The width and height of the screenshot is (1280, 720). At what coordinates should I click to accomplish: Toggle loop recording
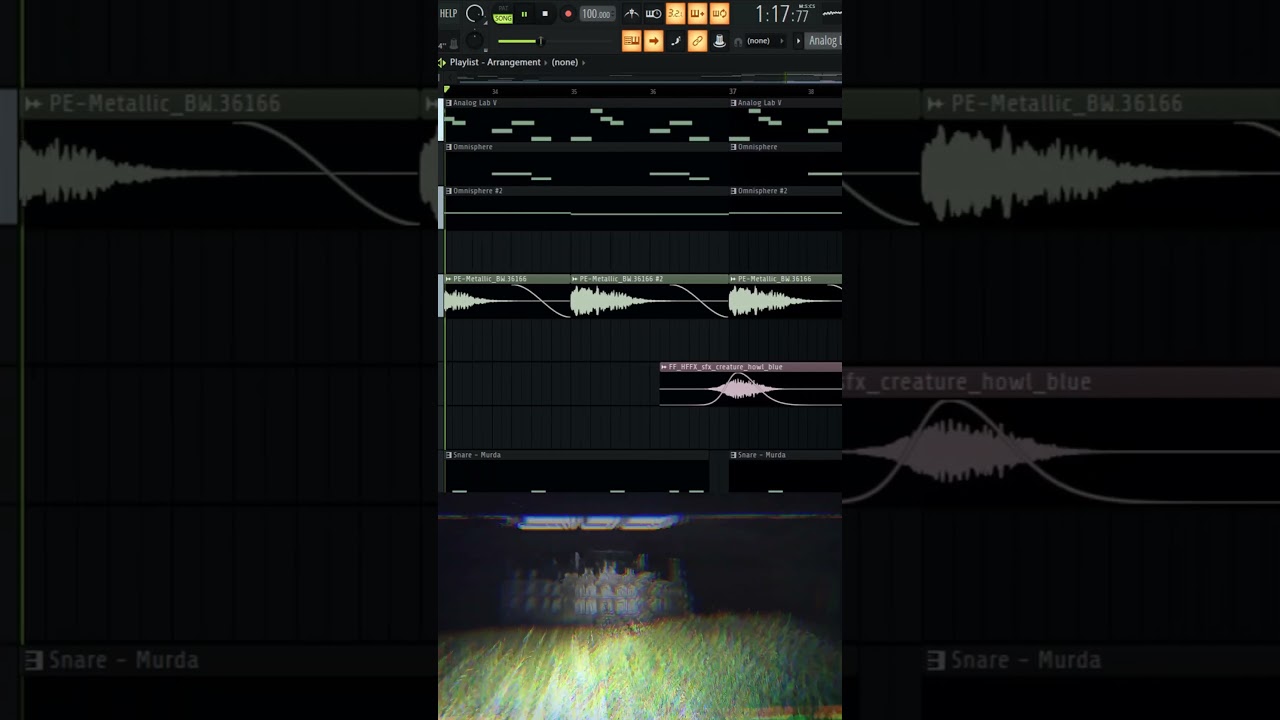[719, 14]
